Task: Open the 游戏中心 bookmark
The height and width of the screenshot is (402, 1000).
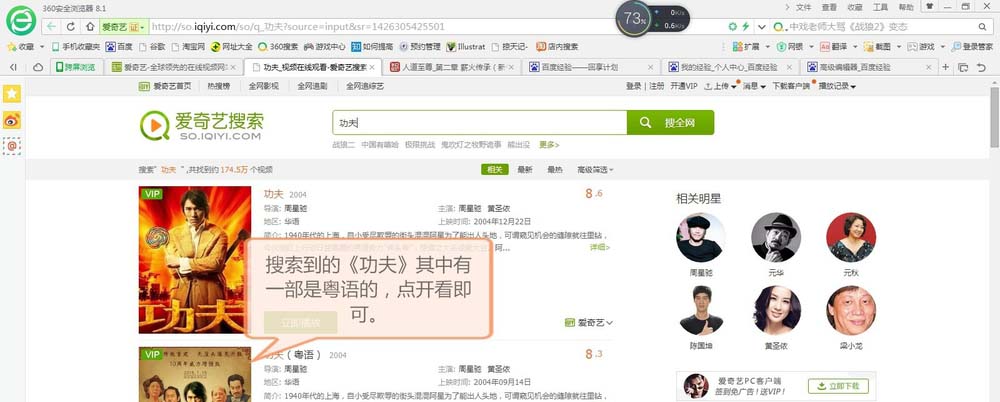Action: pyautogui.click(x=325, y=47)
